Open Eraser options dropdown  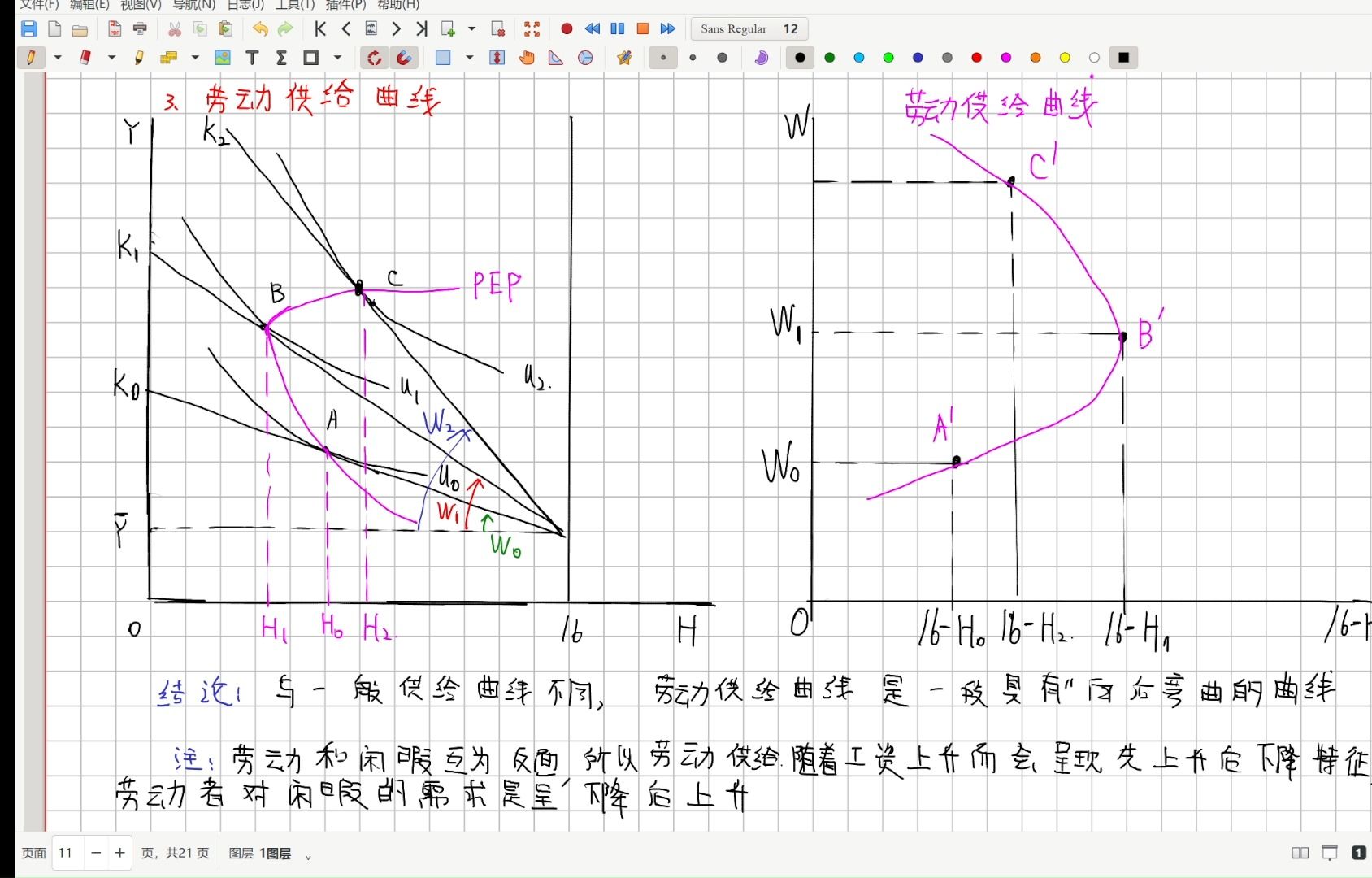pyautogui.click(x=112, y=58)
